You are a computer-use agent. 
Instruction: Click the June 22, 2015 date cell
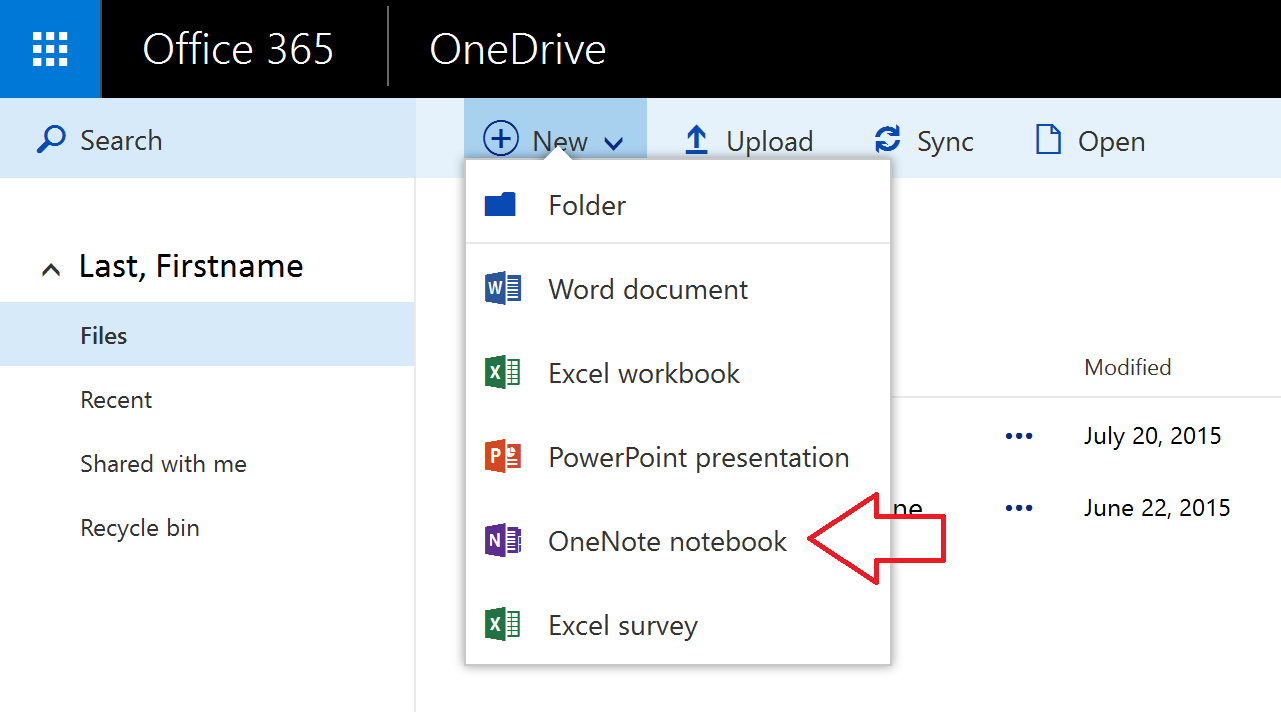[x=1157, y=508]
